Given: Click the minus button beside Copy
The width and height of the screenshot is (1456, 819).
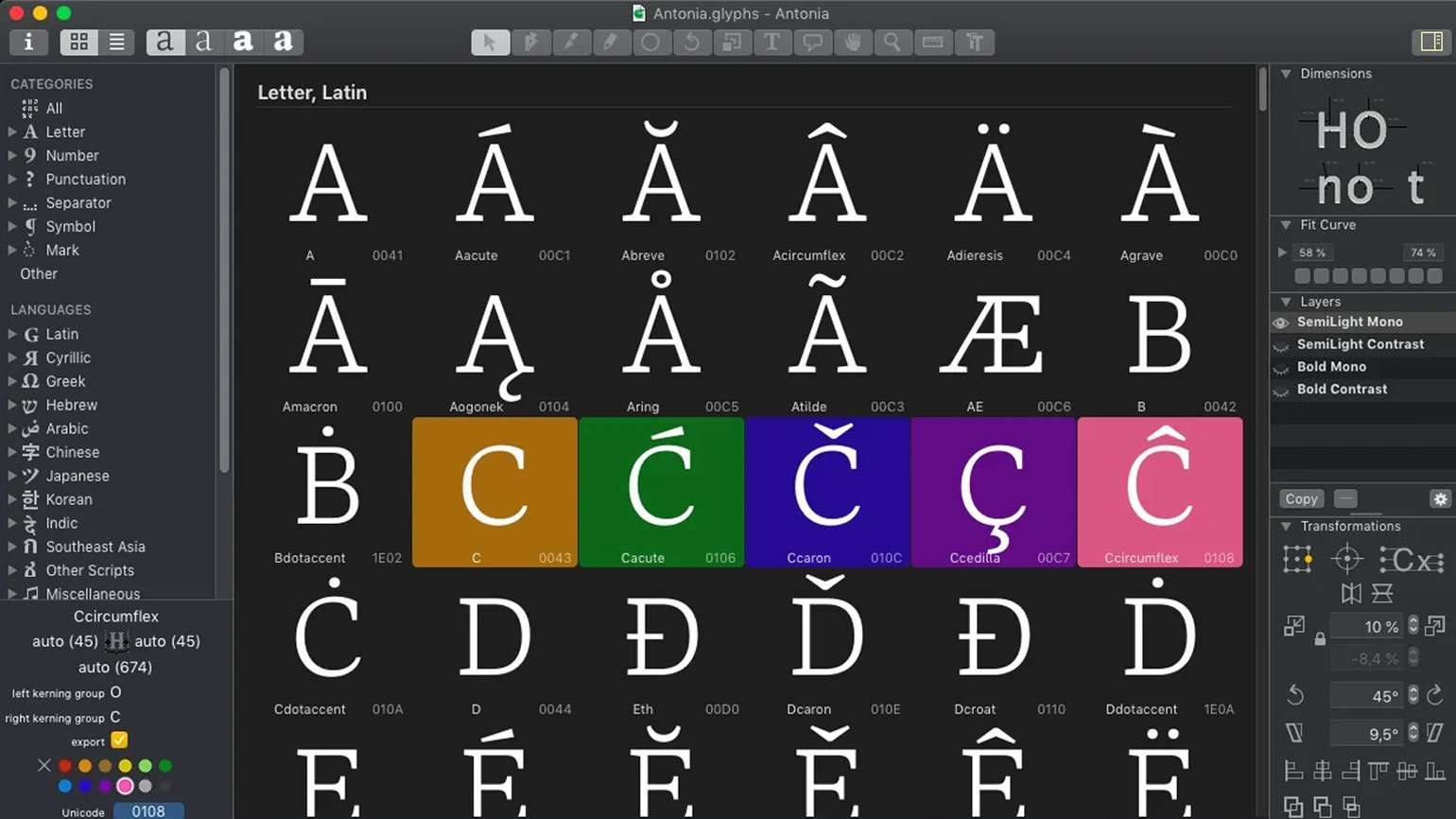Looking at the screenshot, I should coord(1345,499).
